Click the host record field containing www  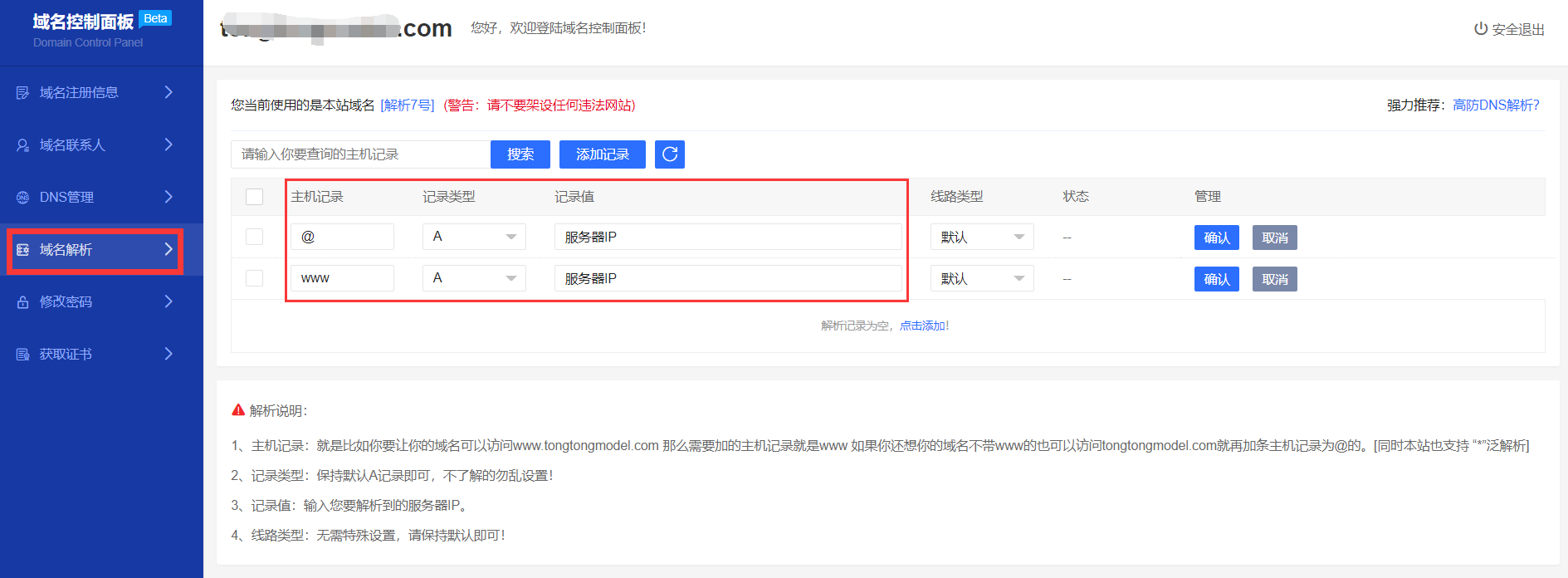tap(342, 278)
